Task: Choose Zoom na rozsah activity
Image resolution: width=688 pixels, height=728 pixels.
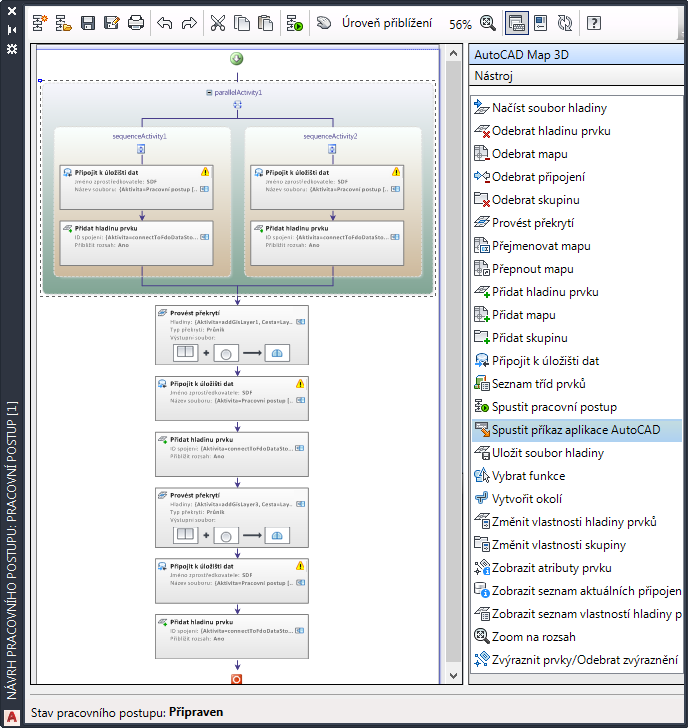Action: [577, 637]
